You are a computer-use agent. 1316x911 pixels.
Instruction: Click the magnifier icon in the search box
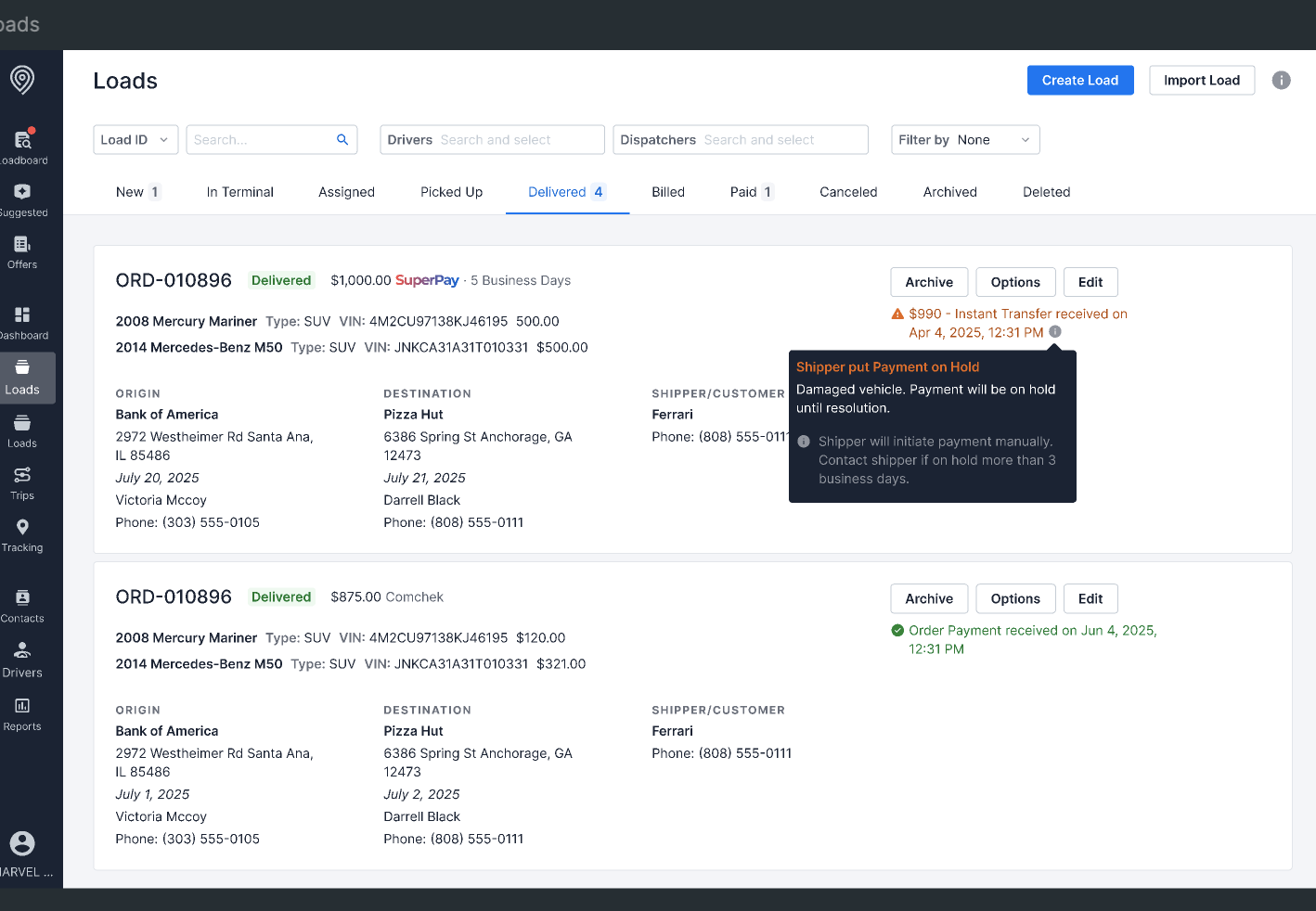[x=342, y=140]
